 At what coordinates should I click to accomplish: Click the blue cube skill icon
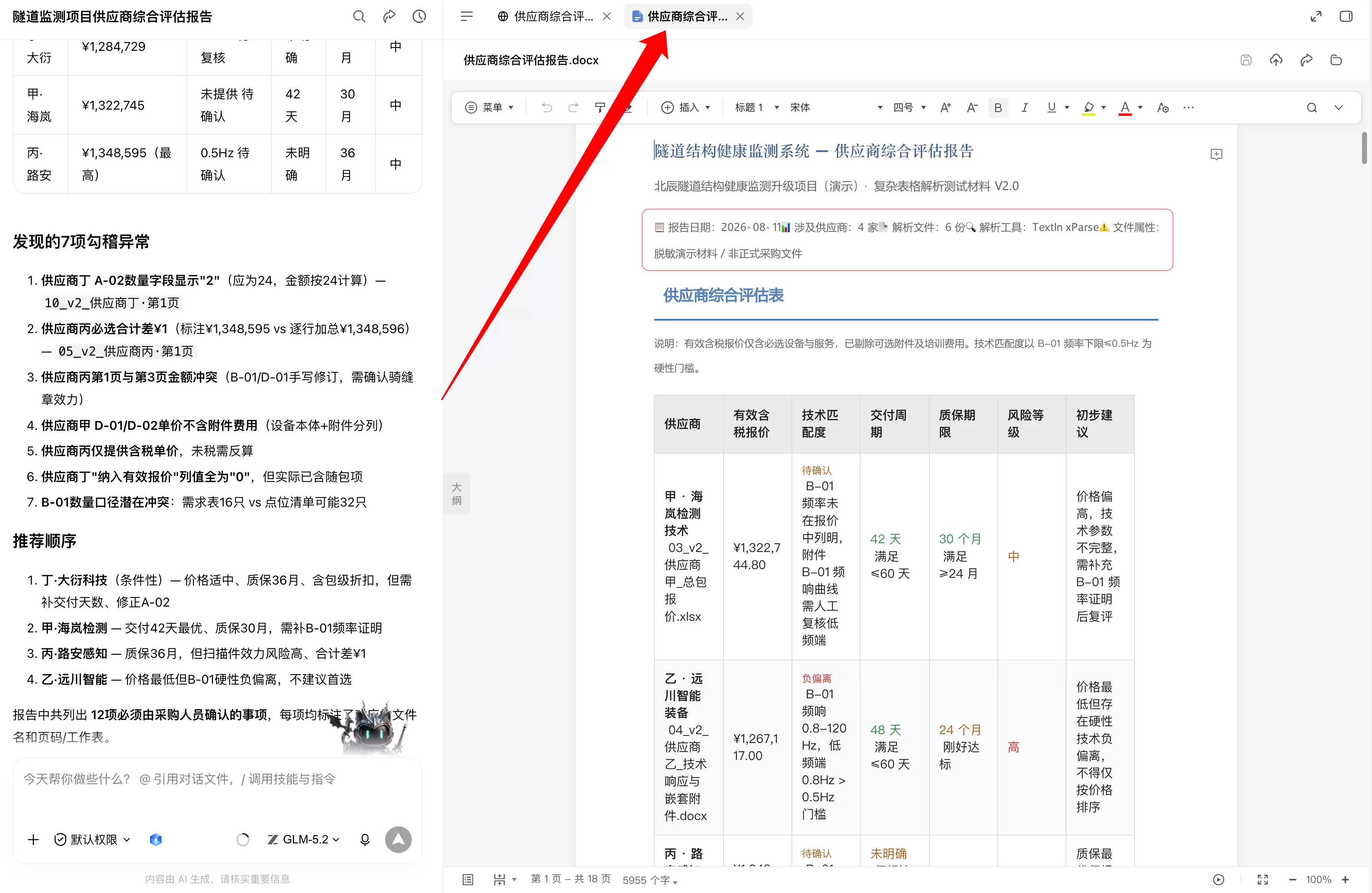[x=155, y=839]
